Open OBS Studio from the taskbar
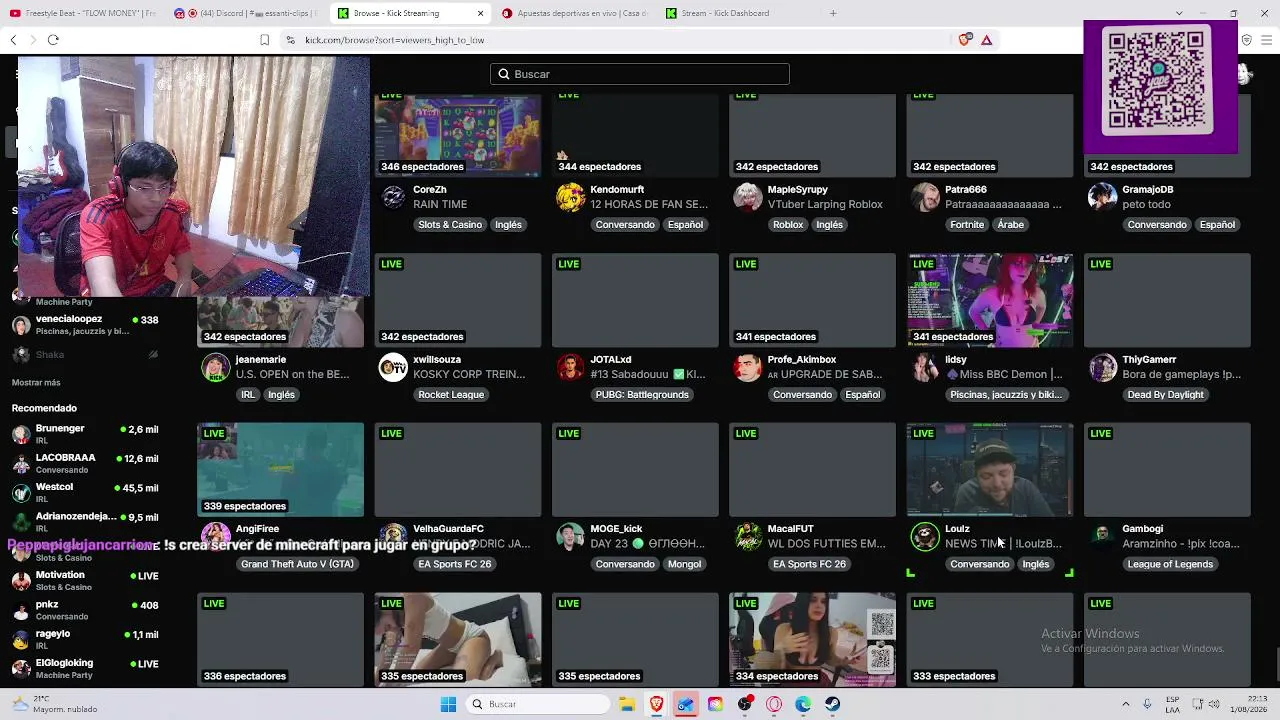Screen dimensions: 1280x720 pos(744,704)
